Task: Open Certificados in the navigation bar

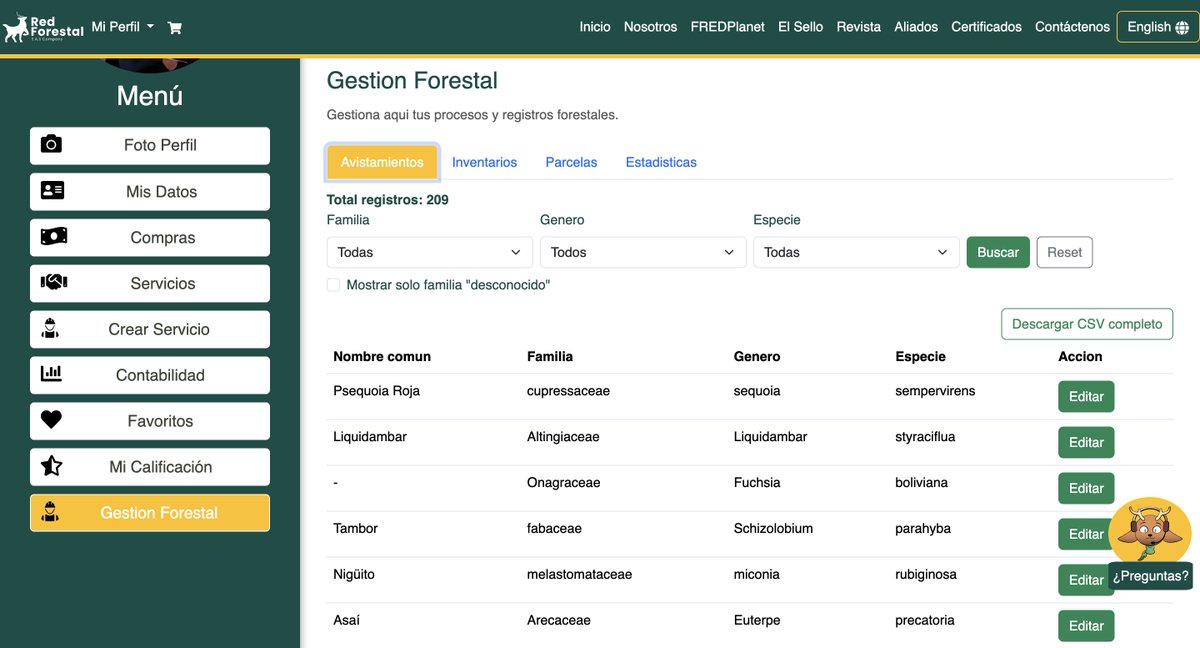Action: tap(986, 27)
